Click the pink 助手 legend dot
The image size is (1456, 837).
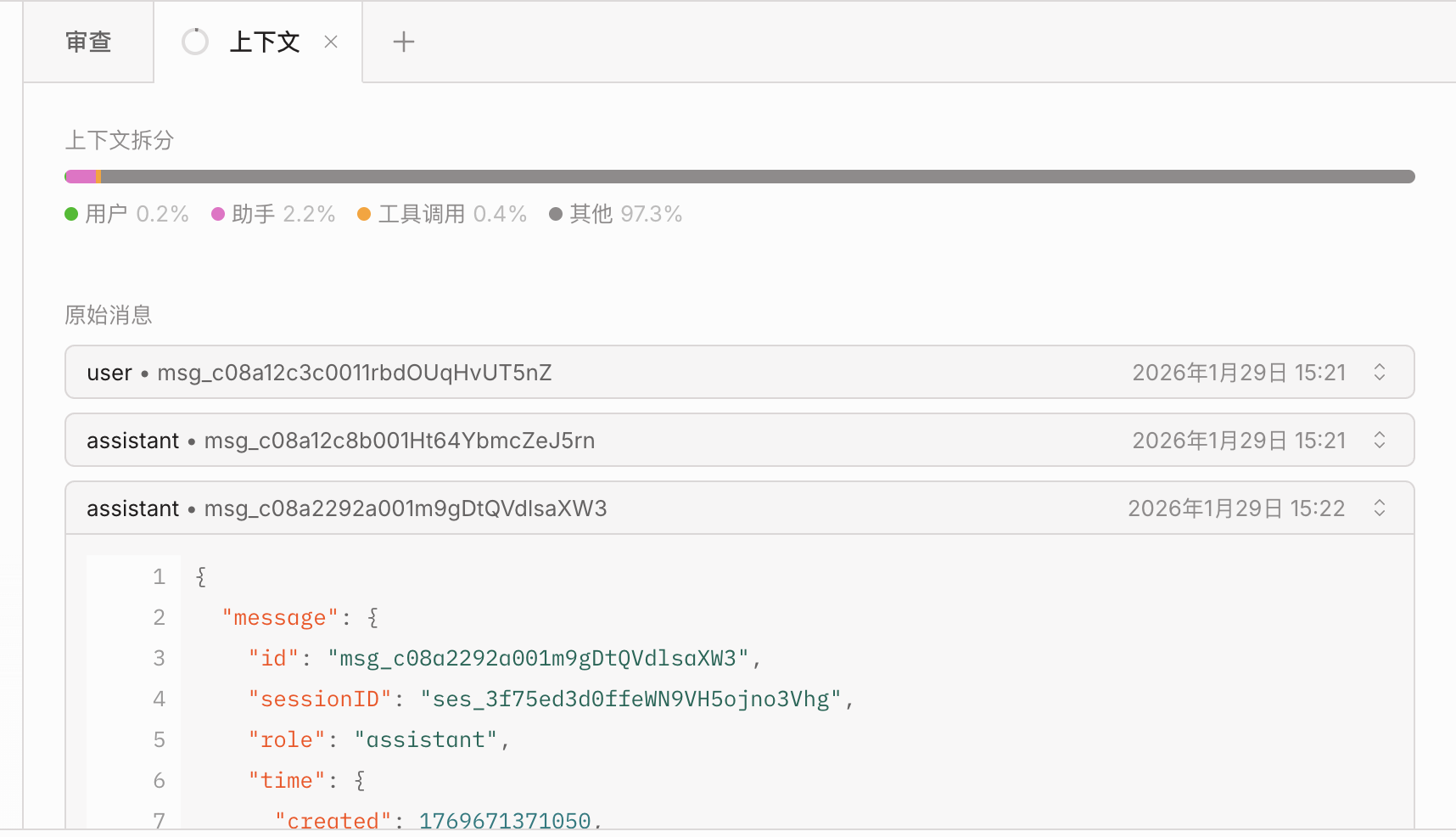pyautogui.click(x=218, y=214)
